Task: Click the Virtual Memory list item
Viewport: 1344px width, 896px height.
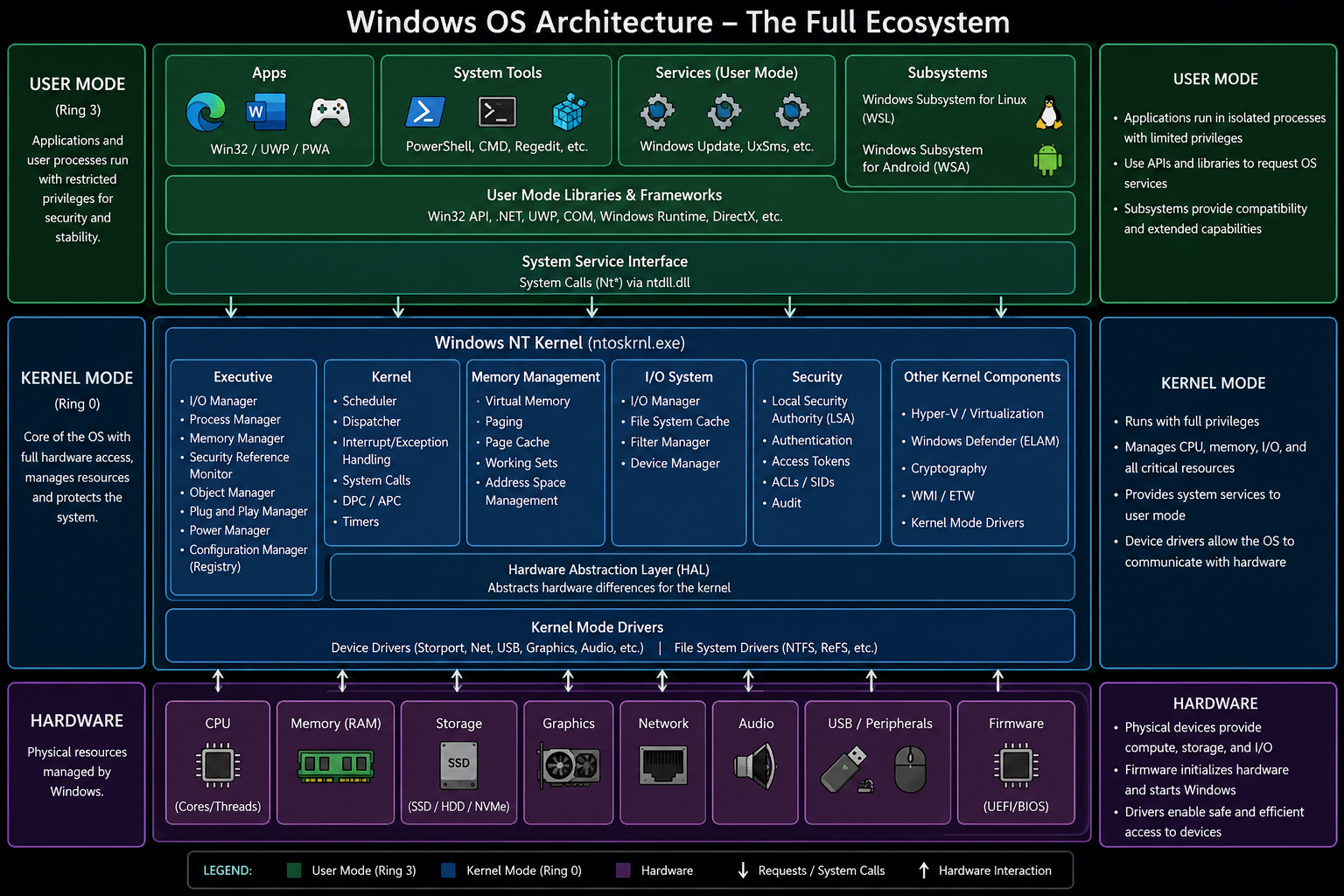Action: [528, 401]
